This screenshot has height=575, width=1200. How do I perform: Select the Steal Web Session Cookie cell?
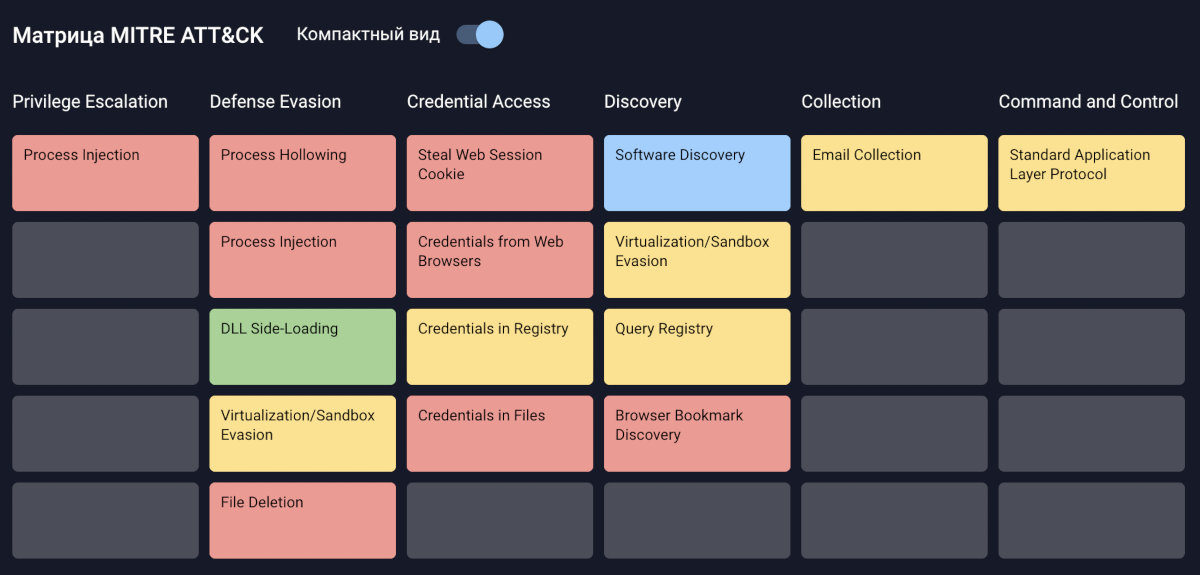click(499, 173)
